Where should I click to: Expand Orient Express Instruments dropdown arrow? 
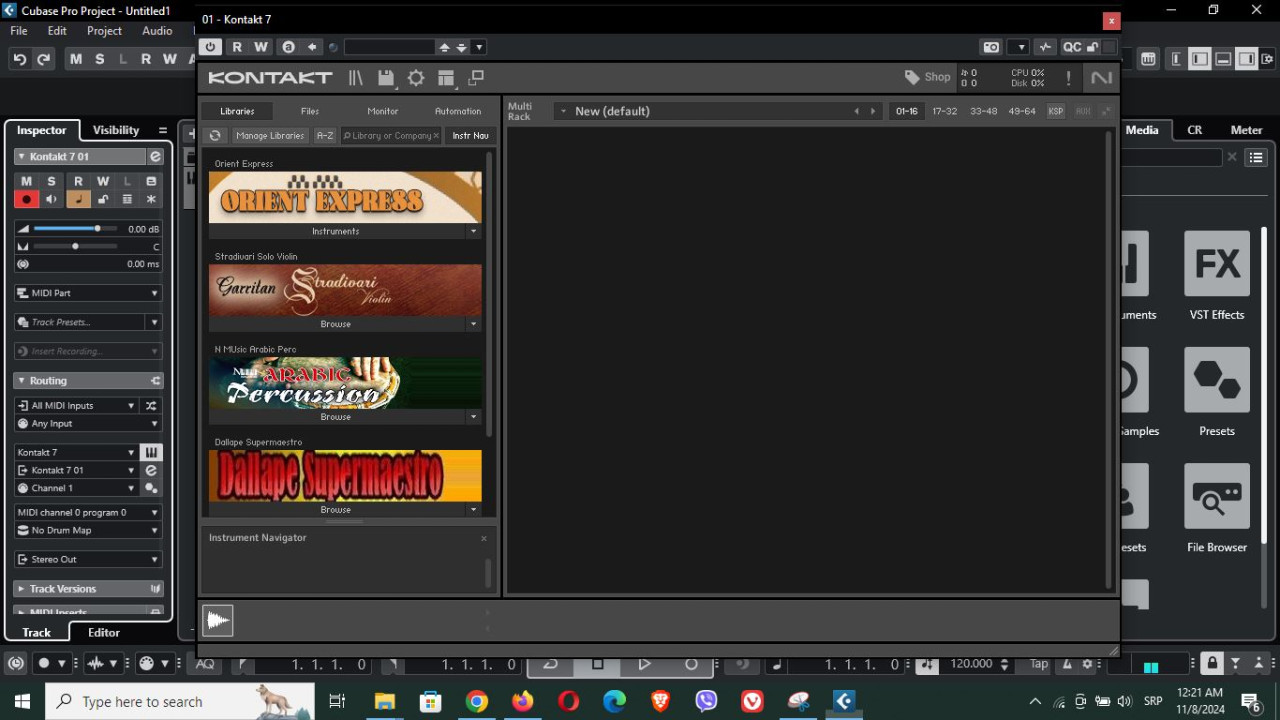(473, 231)
